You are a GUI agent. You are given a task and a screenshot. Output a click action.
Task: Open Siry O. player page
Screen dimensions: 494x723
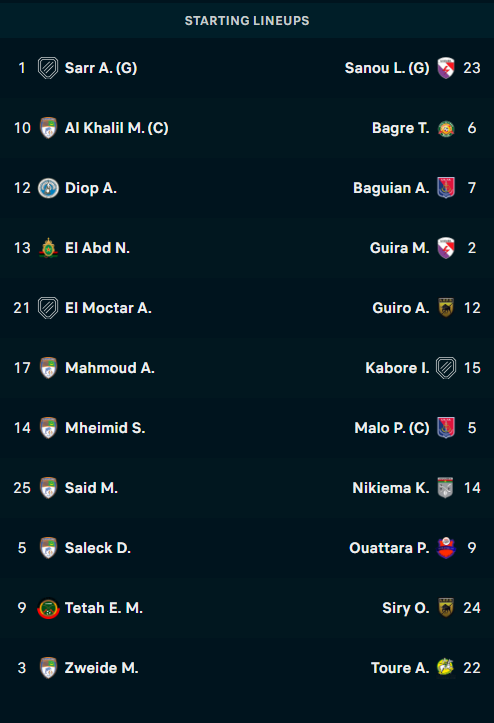pos(406,608)
